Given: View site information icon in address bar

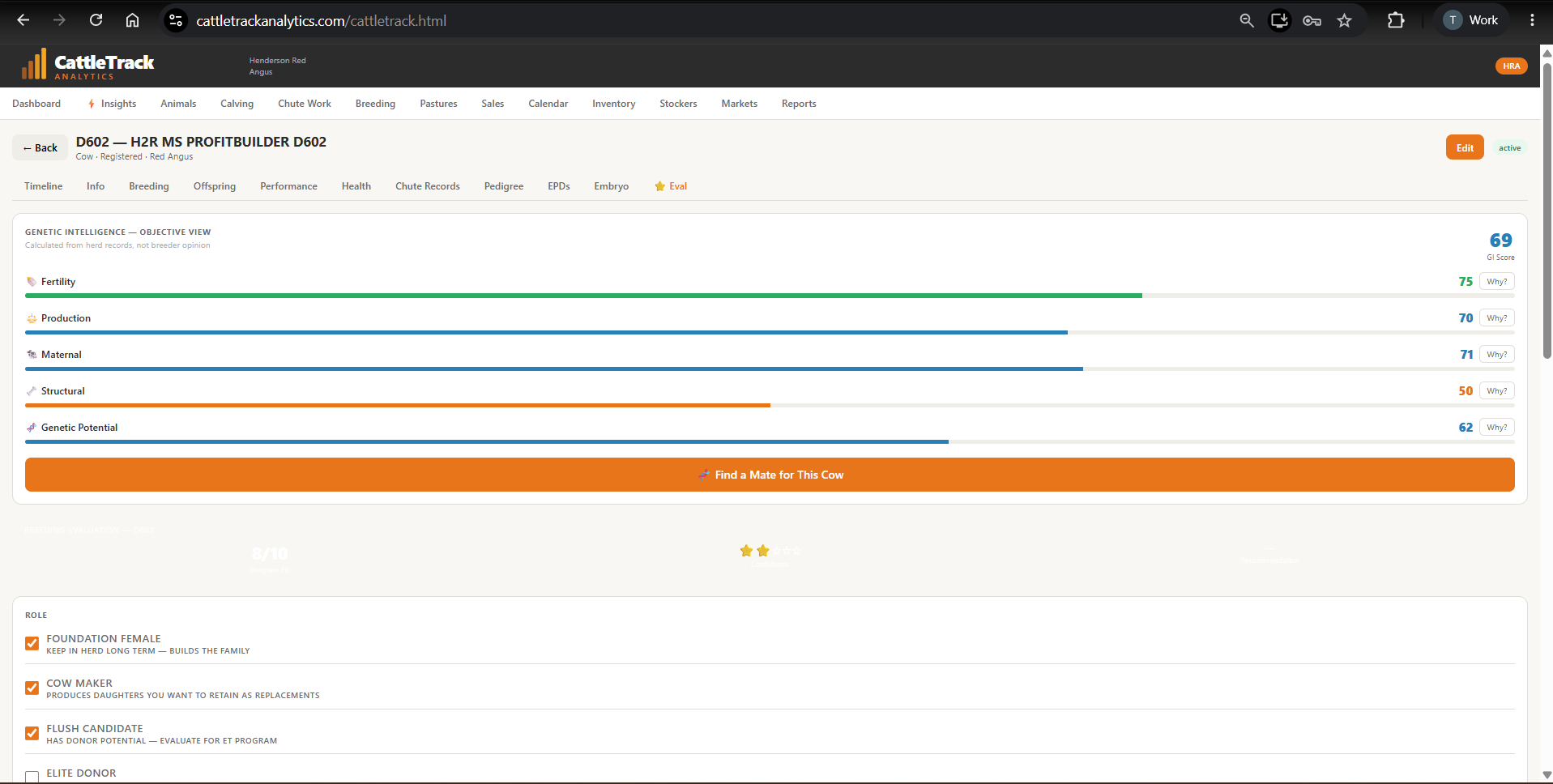Looking at the screenshot, I should click(176, 20).
